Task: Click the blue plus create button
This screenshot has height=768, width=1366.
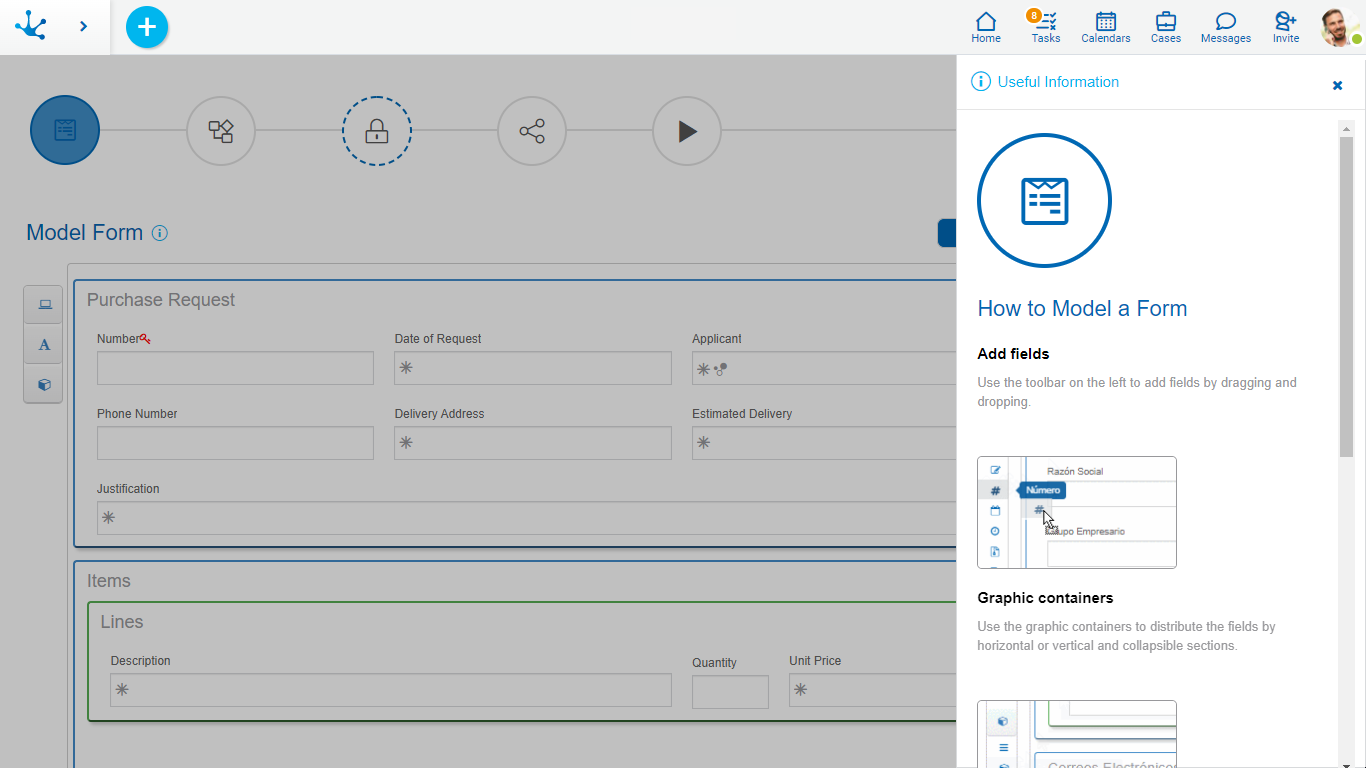Action: pos(147,27)
